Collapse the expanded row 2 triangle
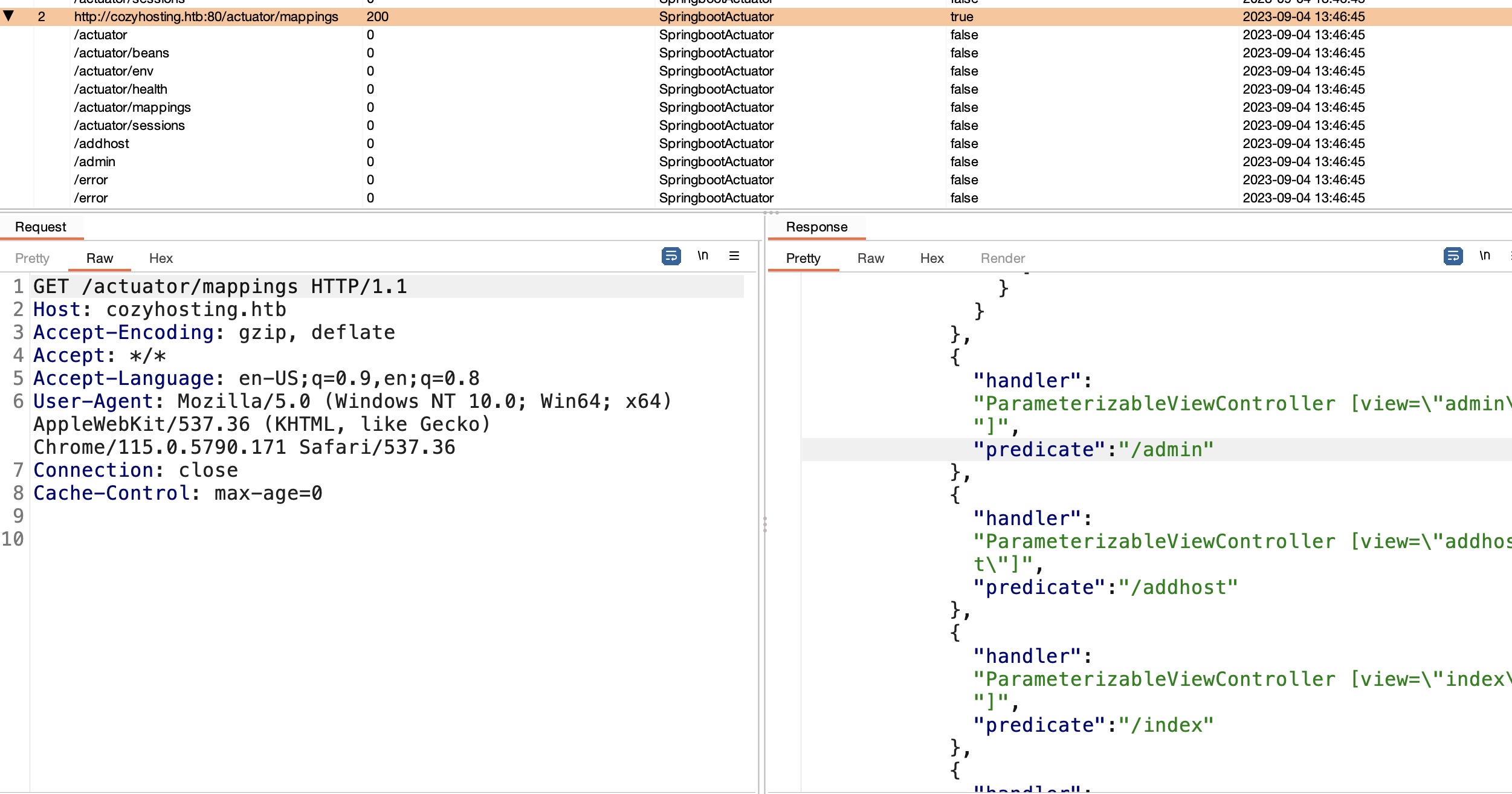The image size is (1512, 794). pos(8,16)
